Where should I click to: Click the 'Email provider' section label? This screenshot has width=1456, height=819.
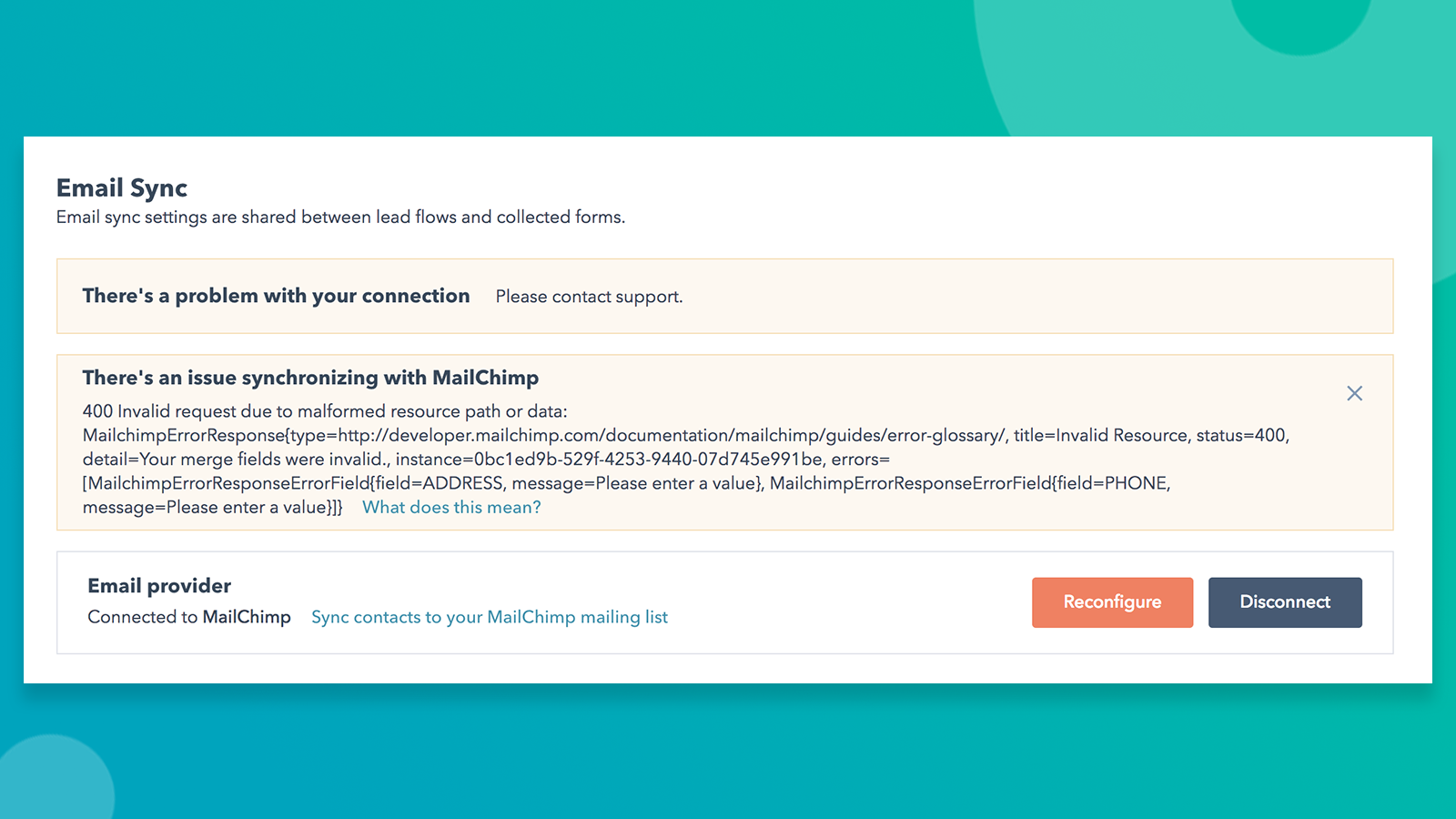point(159,585)
